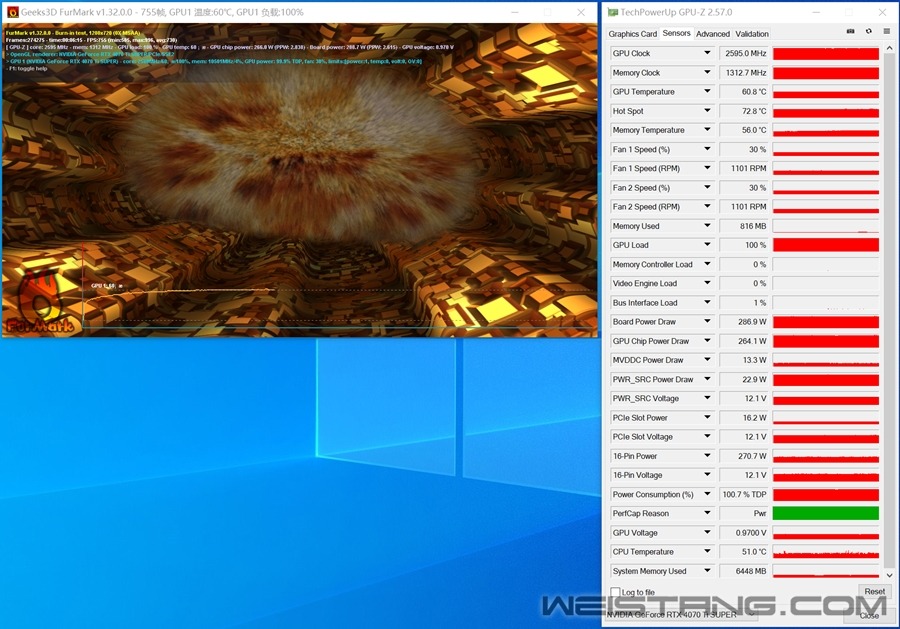Click the Memory Clock value 1312.7 MHz
Screen dimensions: 900x629
pos(744,72)
